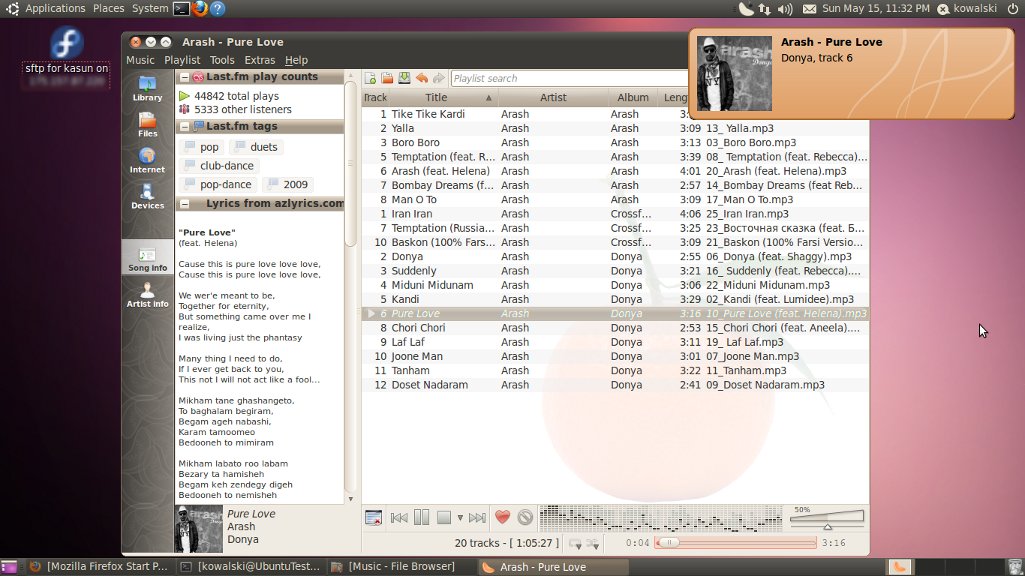Image resolution: width=1025 pixels, height=576 pixels.
Task: Open the Playlist menu
Action: pyautogui.click(x=182, y=59)
